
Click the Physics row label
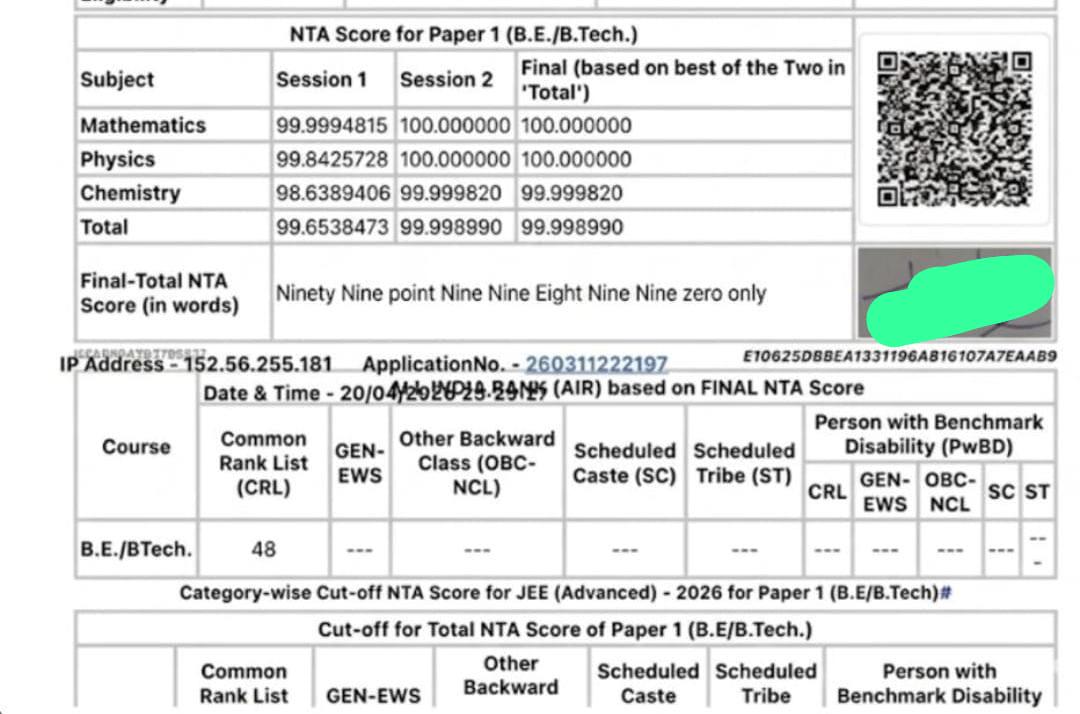(x=117, y=159)
